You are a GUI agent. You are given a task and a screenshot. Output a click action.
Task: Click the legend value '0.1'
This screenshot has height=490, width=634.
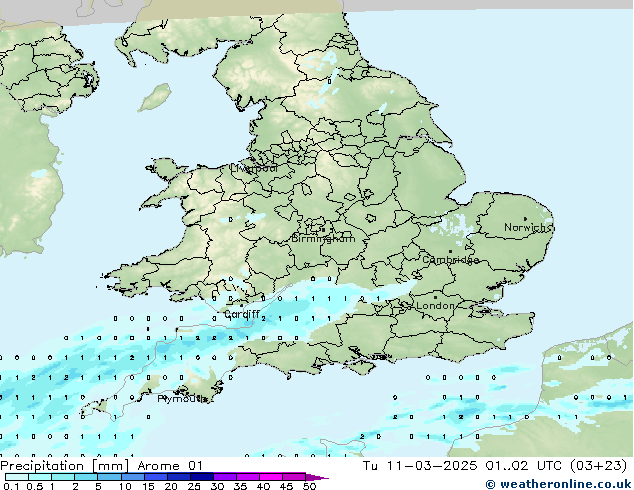[x=11, y=486]
